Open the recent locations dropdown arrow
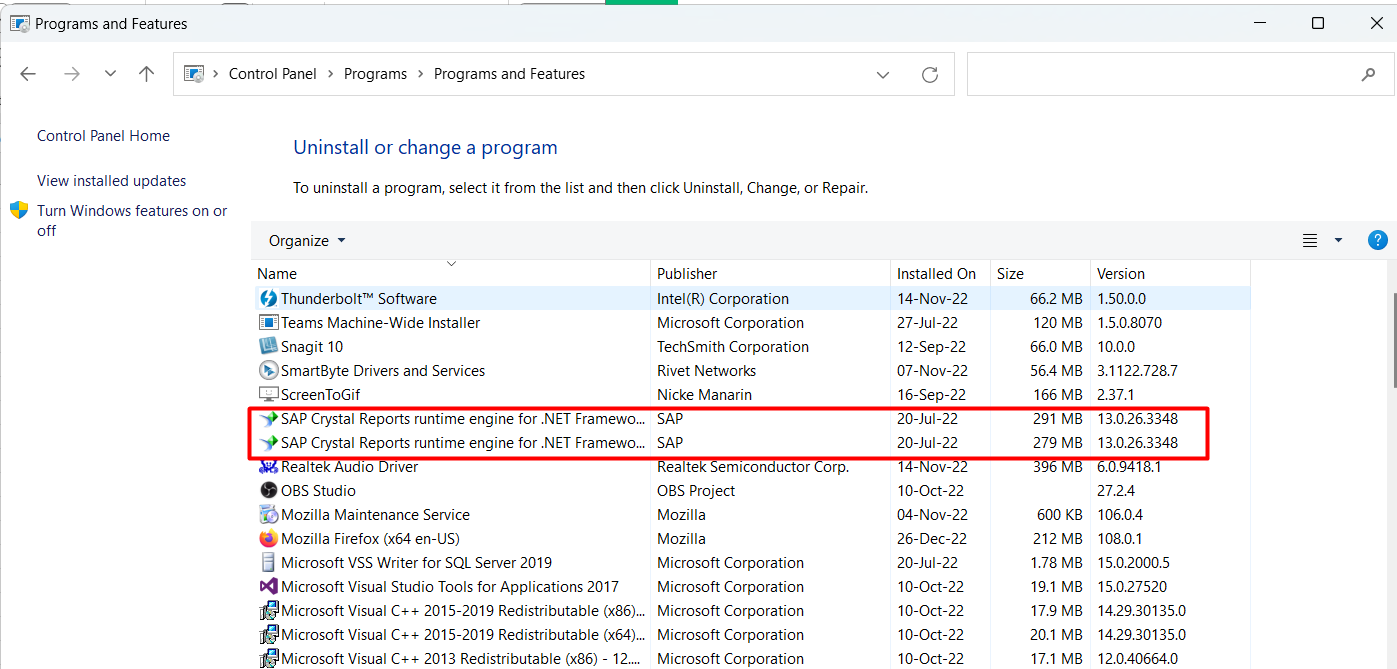1397x669 pixels. [x=110, y=74]
